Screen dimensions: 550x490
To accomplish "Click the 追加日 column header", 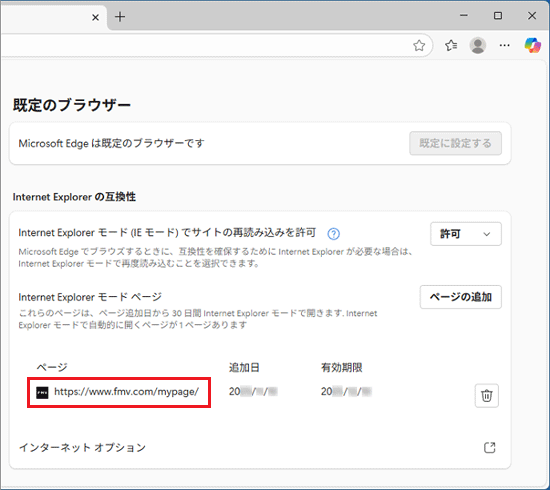I will click(x=244, y=368).
